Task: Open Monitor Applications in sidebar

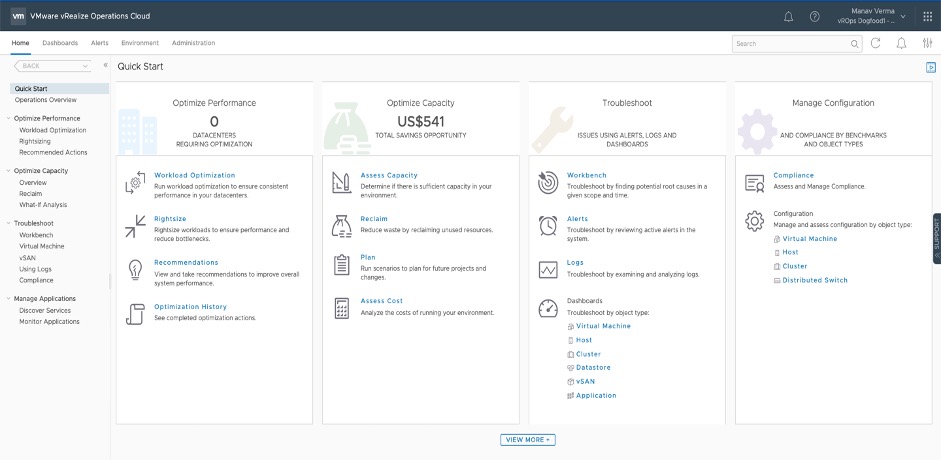Action: click(49, 321)
